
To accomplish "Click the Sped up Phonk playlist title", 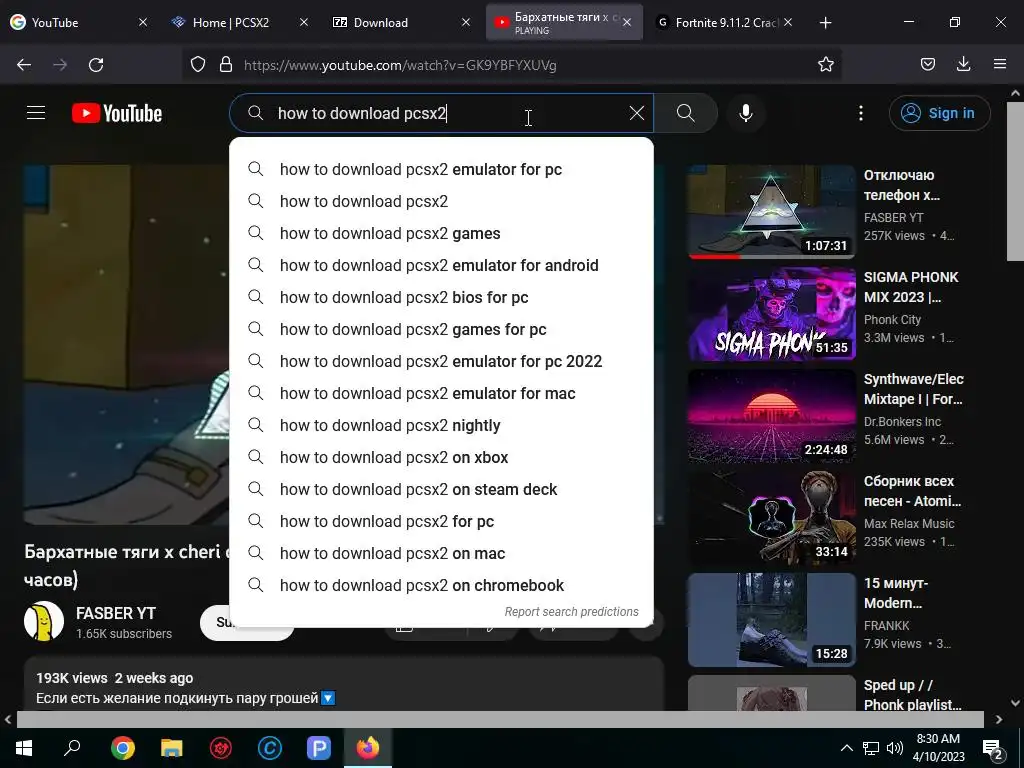I will point(912,695).
